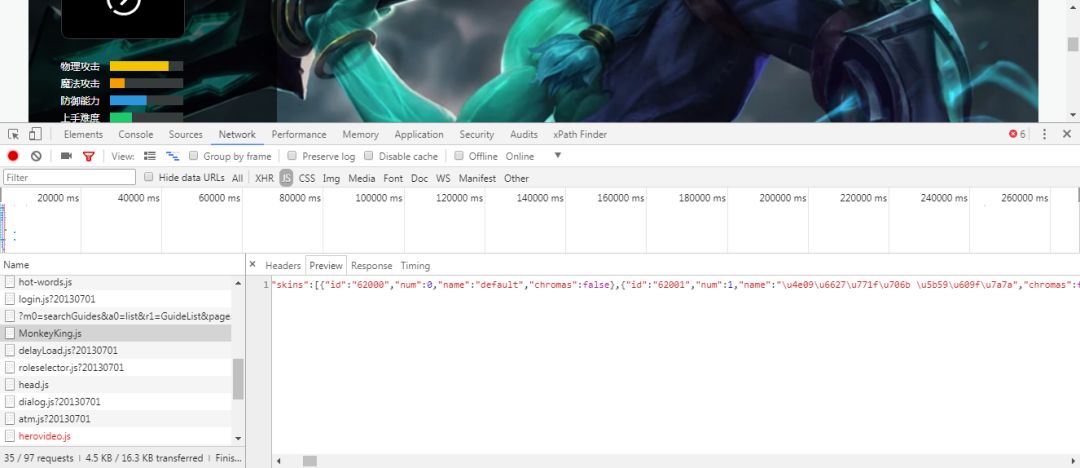Filter requests by Font

point(393,178)
